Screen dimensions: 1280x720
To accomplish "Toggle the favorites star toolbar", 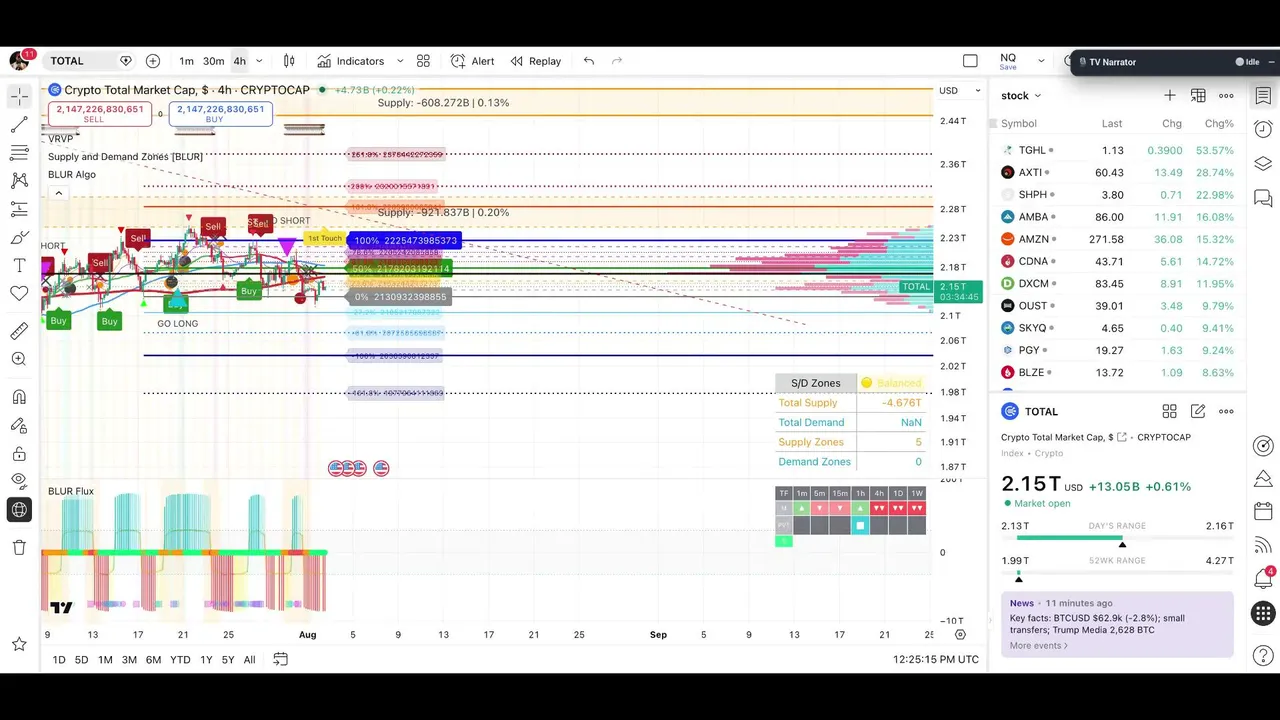I will pos(19,644).
